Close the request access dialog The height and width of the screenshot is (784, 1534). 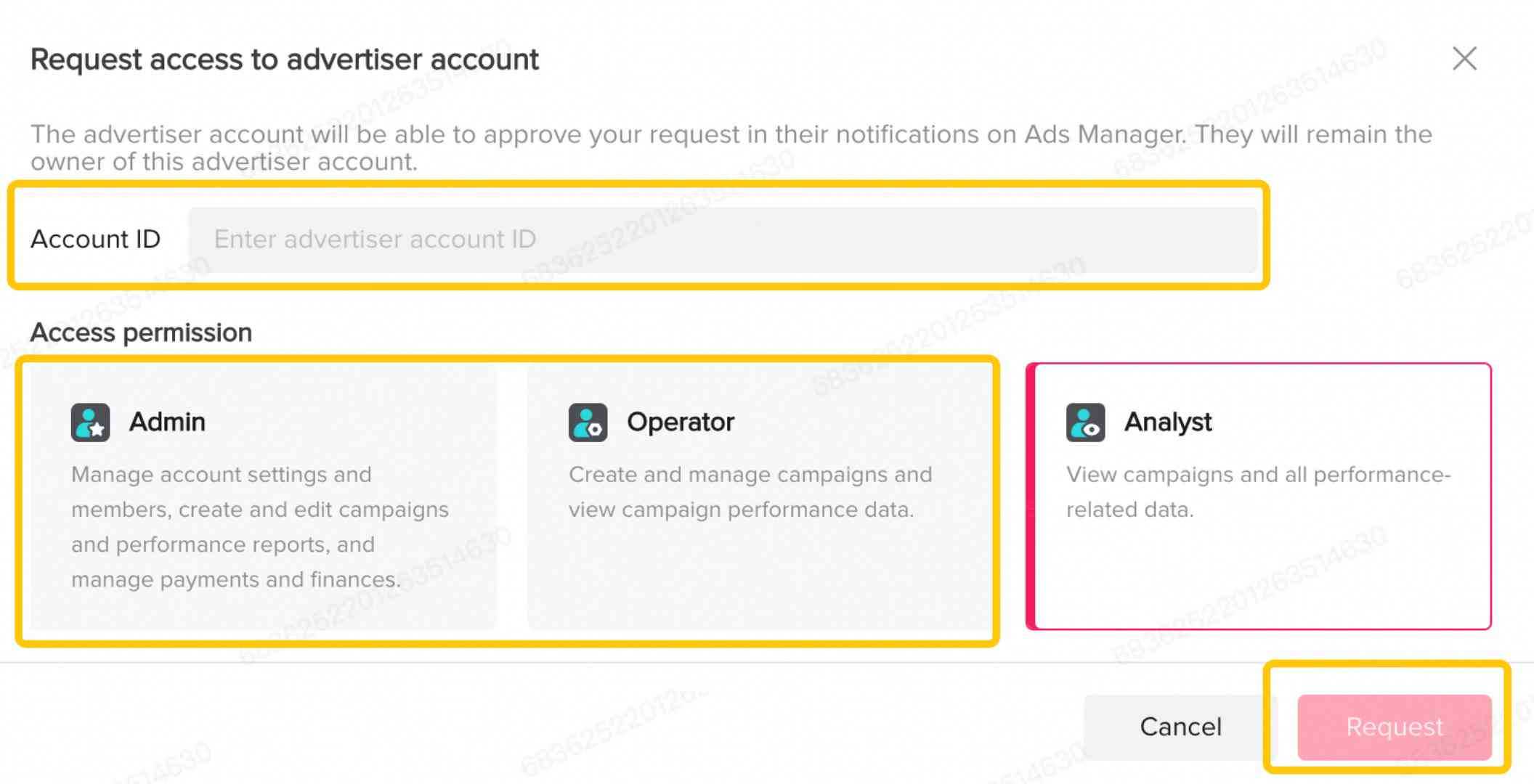[x=1464, y=58]
